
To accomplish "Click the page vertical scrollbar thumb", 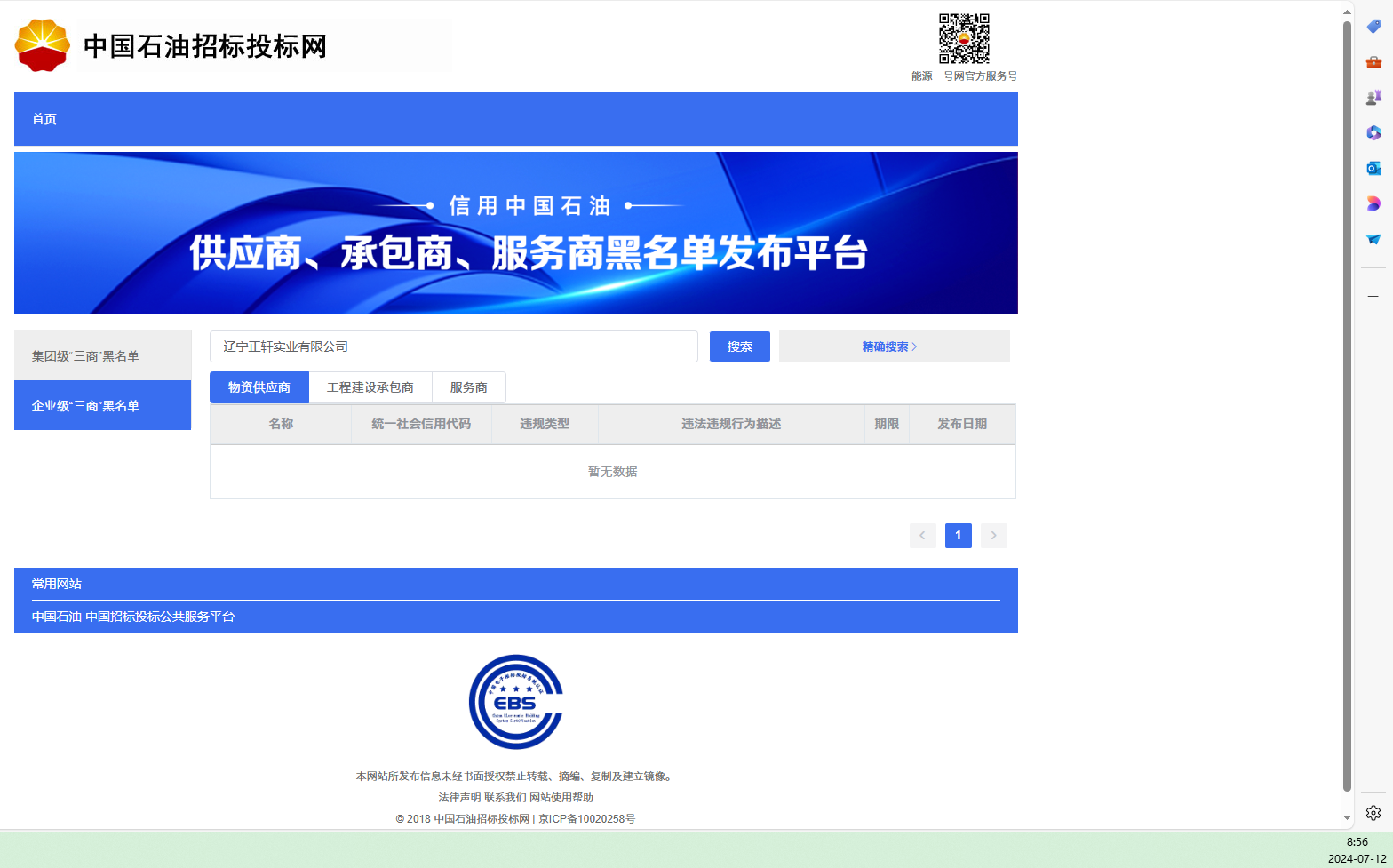I will point(1347,406).
